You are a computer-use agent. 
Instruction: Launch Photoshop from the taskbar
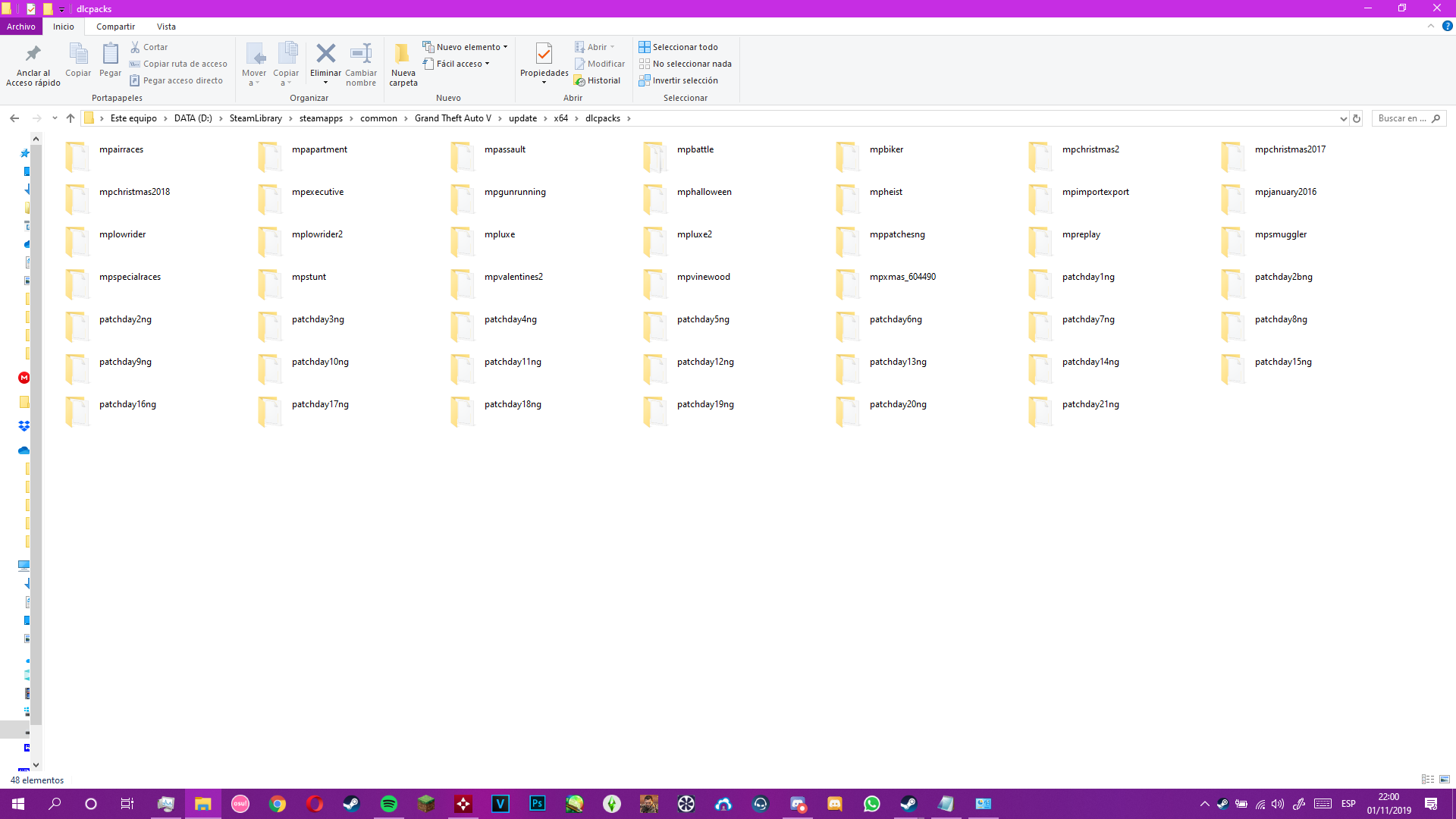(538, 804)
